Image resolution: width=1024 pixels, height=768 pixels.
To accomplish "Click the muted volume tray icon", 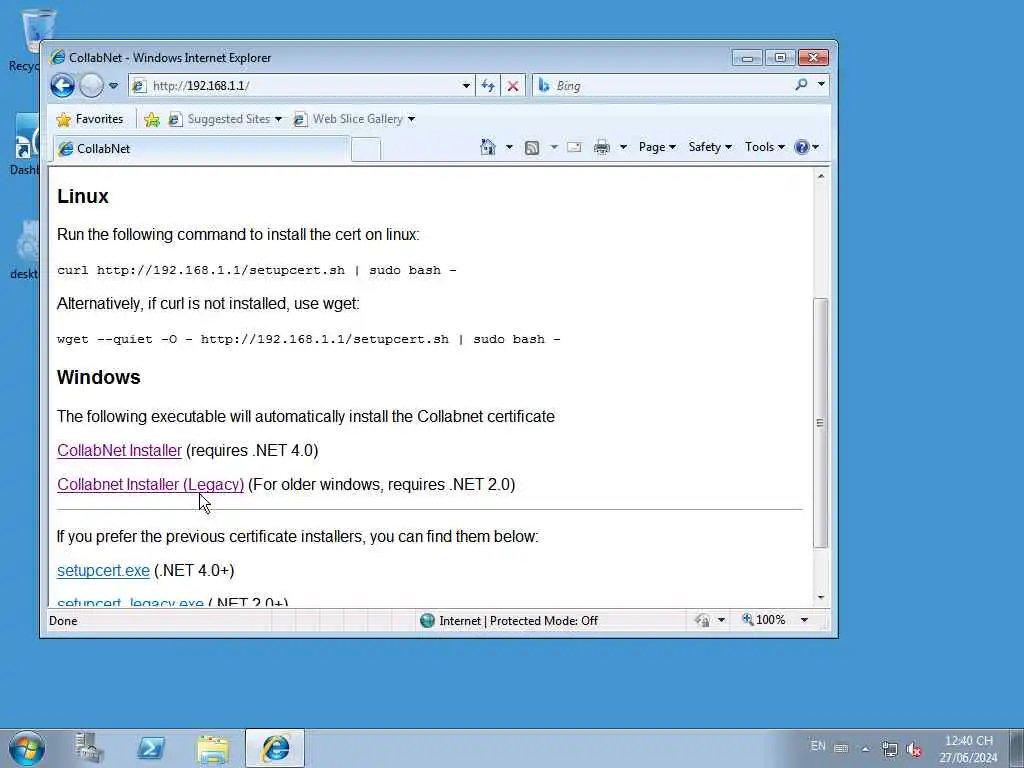I will [914, 749].
